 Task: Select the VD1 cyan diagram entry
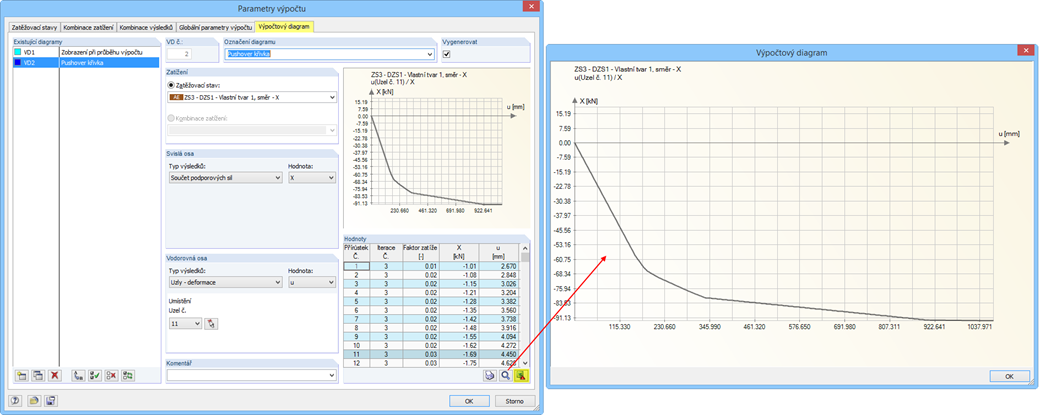86,52
